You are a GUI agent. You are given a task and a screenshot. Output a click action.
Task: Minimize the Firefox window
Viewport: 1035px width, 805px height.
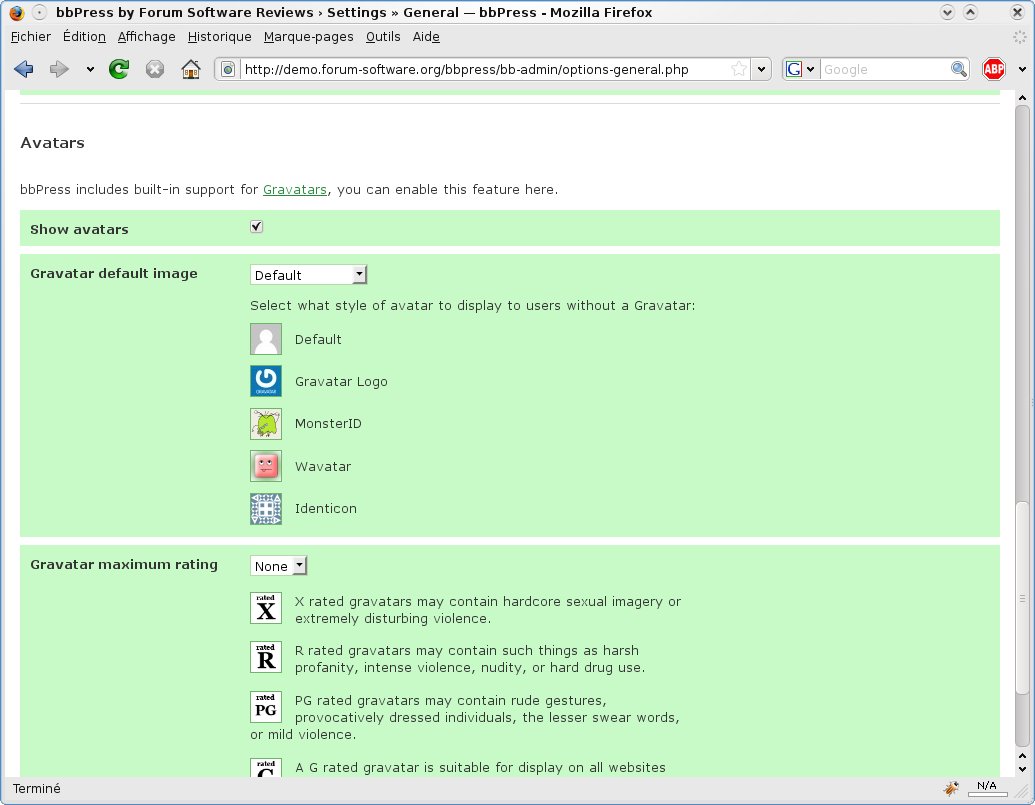point(947,12)
